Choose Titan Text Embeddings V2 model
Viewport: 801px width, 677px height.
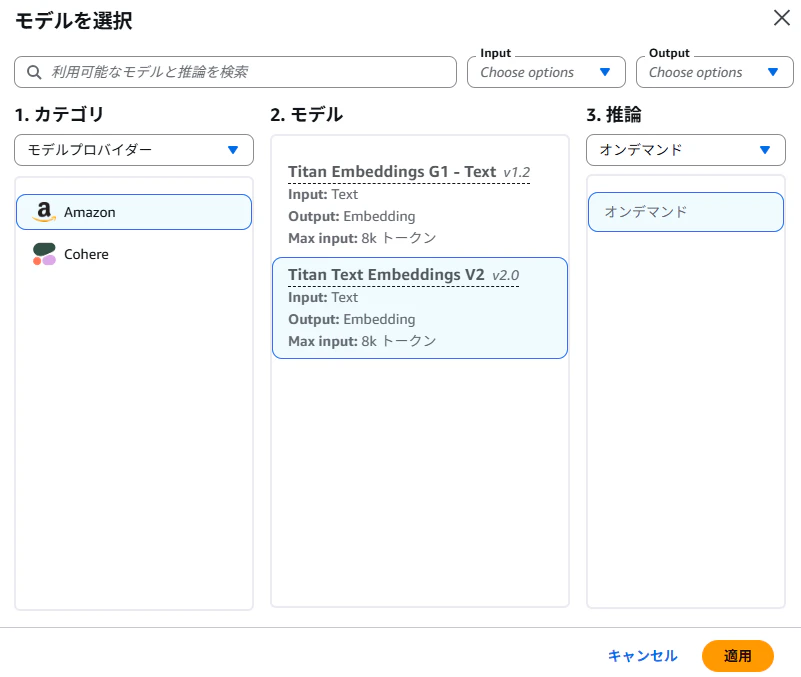tap(420, 308)
